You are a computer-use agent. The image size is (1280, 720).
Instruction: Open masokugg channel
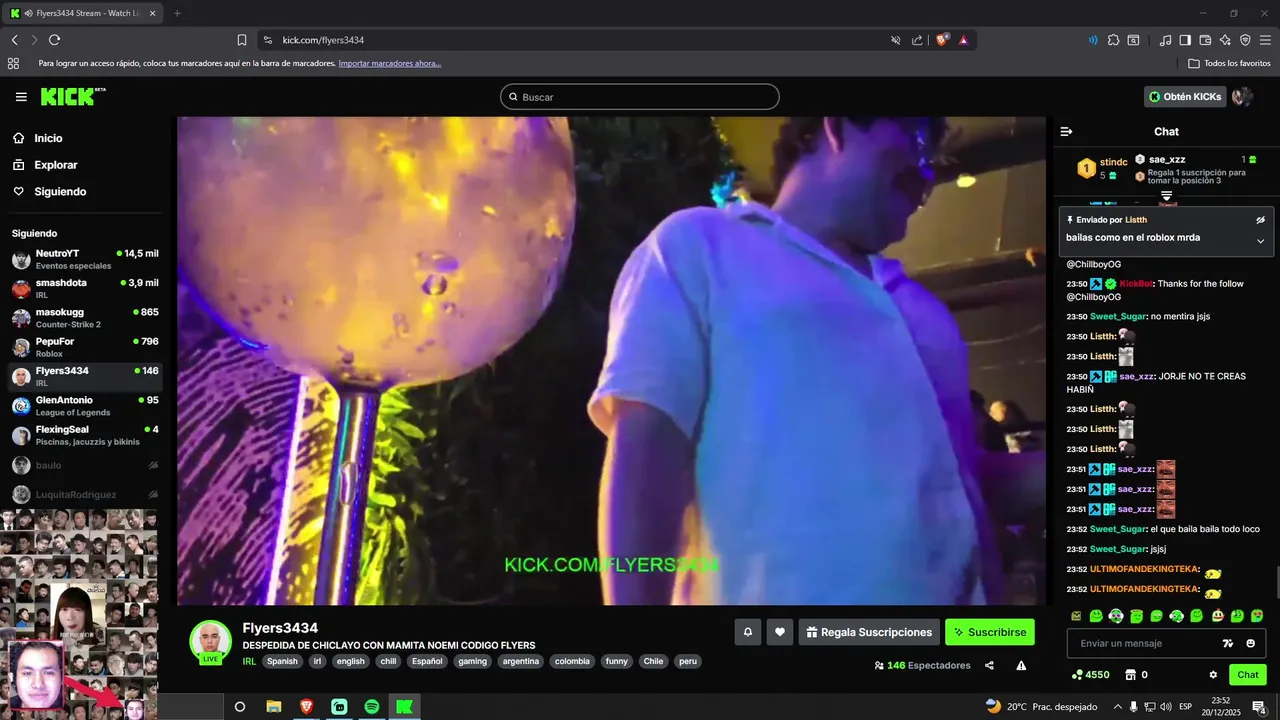pyautogui.click(x=85, y=318)
